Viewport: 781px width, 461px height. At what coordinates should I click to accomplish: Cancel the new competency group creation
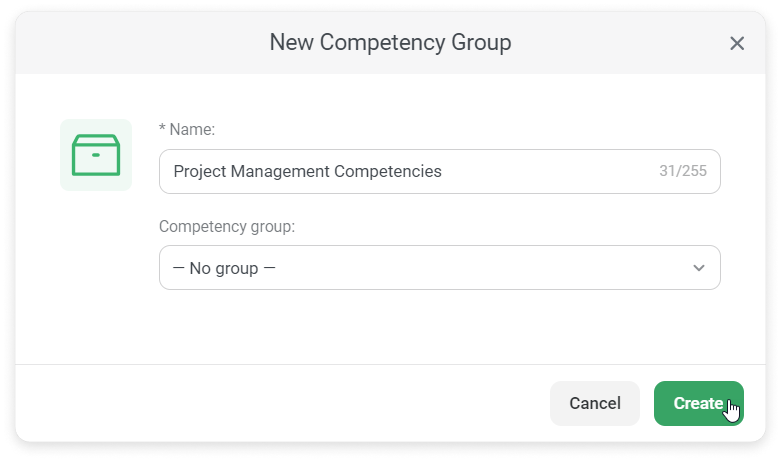pyautogui.click(x=595, y=403)
